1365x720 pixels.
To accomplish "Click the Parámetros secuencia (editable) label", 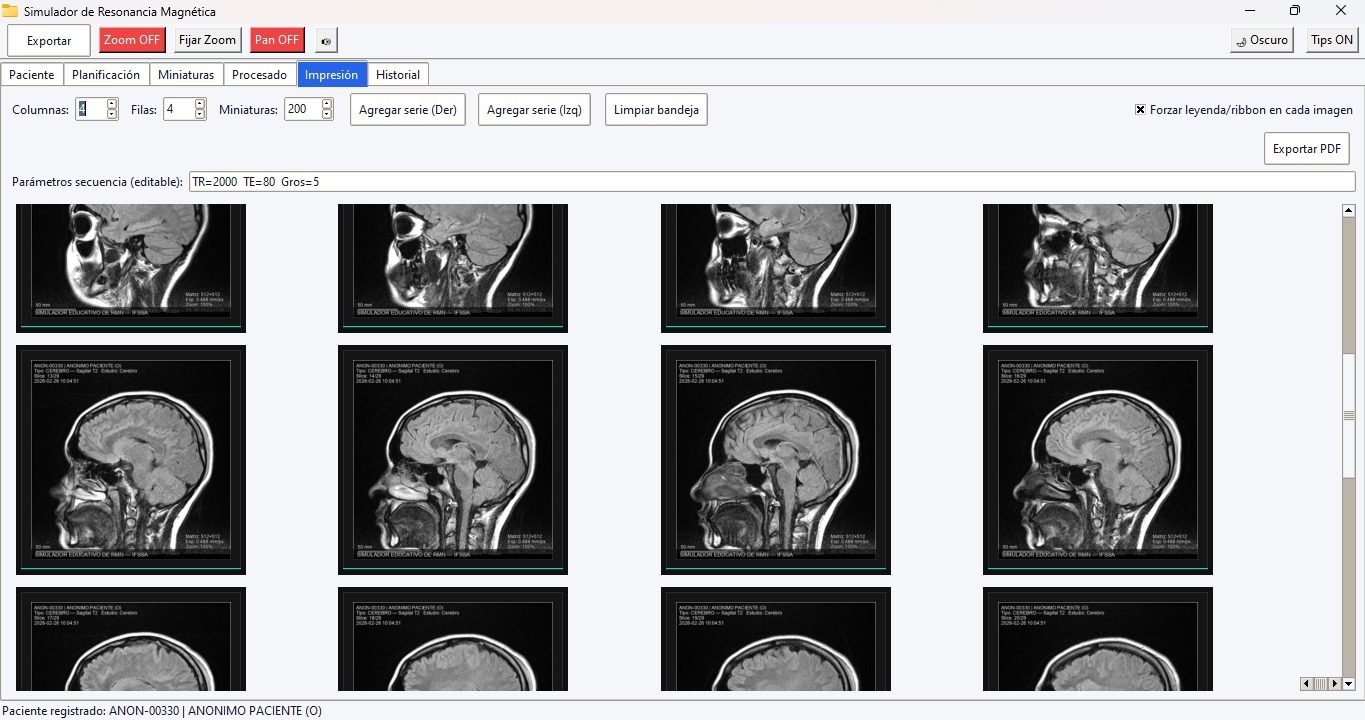I will [98, 182].
